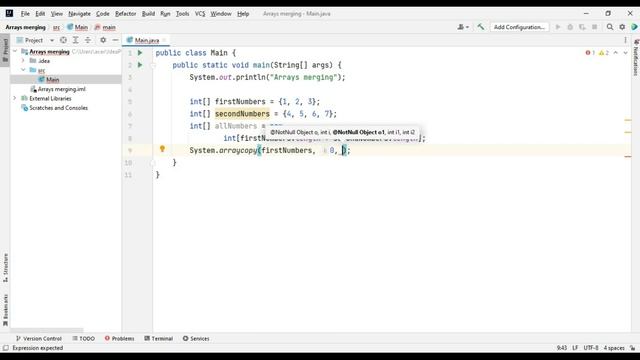The image size is (640, 360).
Task: Hide the Project tool window with minus icon
Action: click(115, 40)
